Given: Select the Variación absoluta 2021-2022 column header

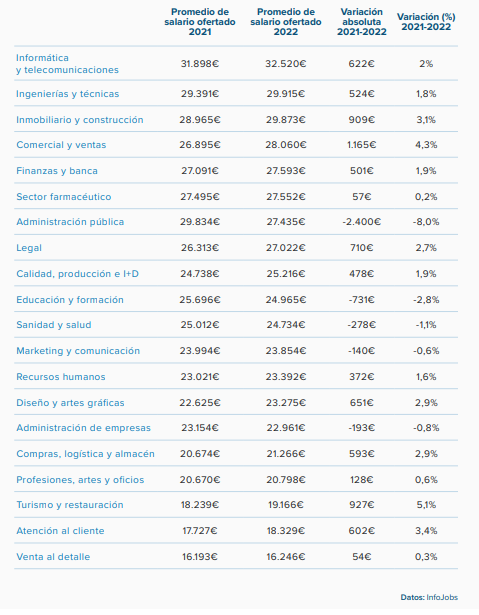Looking at the screenshot, I should click(361, 22).
